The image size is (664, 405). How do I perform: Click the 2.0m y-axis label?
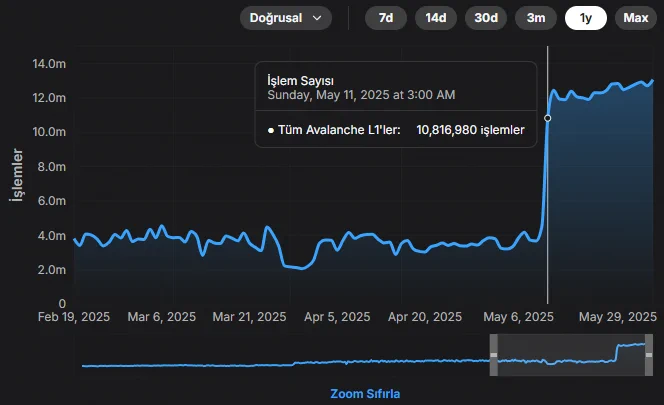[52, 270]
